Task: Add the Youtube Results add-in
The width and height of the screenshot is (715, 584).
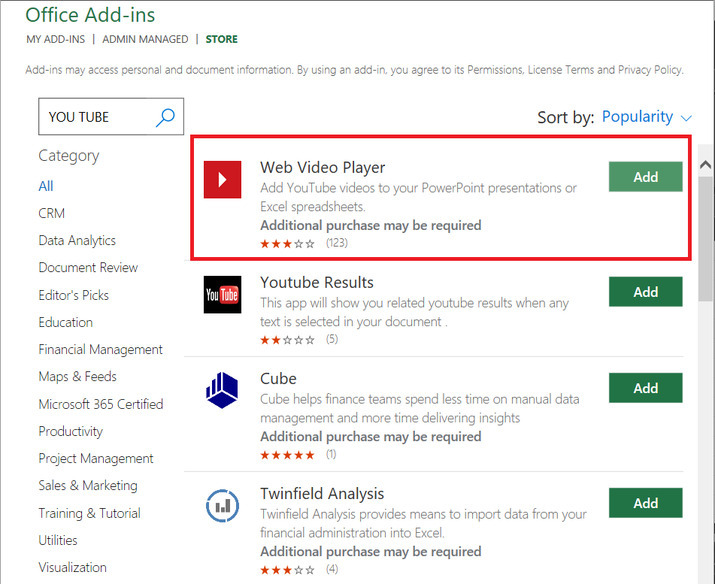Action: [x=645, y=292]
